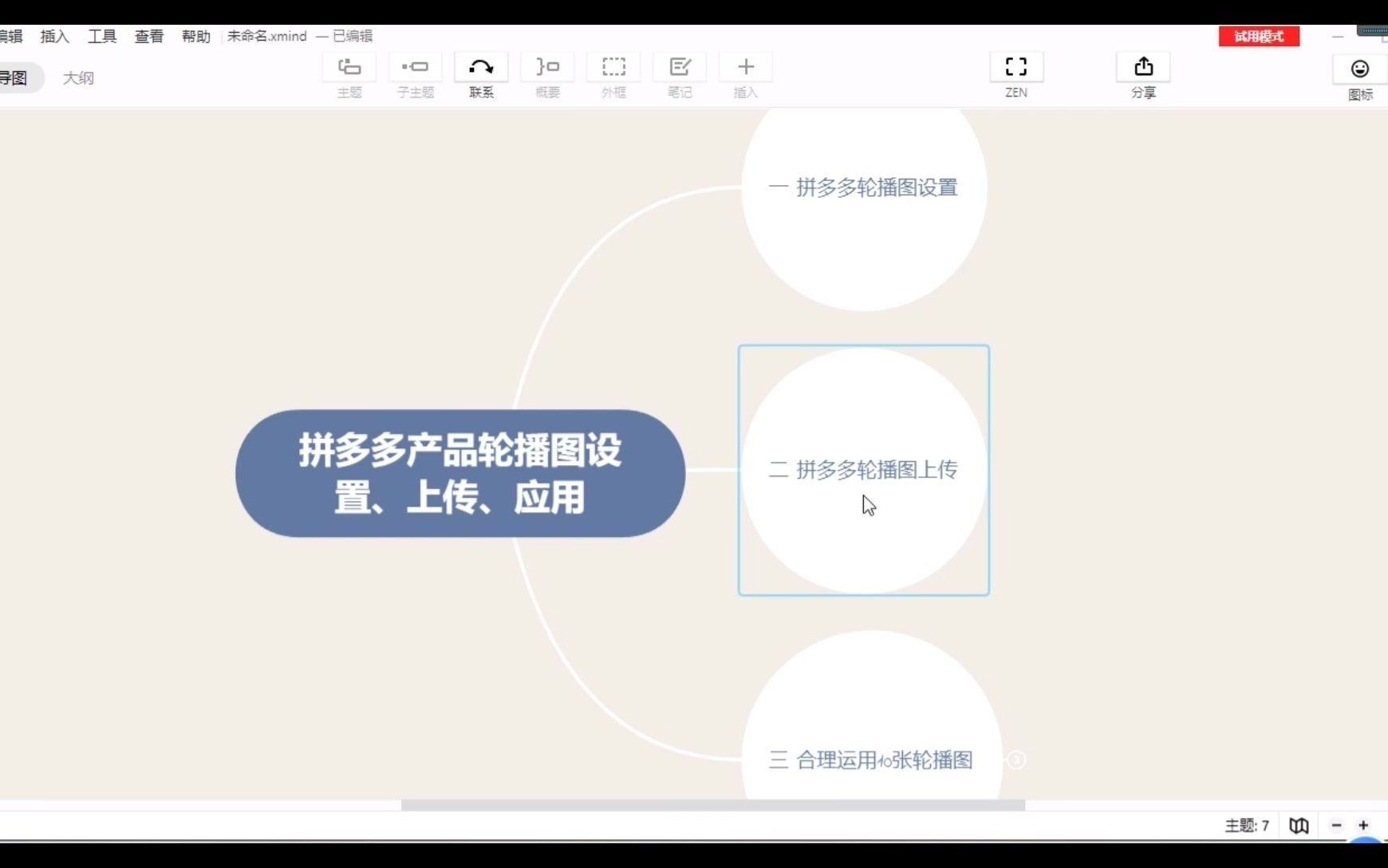Open the 查看 menu
The height and width of the screenshot is (868, 1388).
coord(149,36)
